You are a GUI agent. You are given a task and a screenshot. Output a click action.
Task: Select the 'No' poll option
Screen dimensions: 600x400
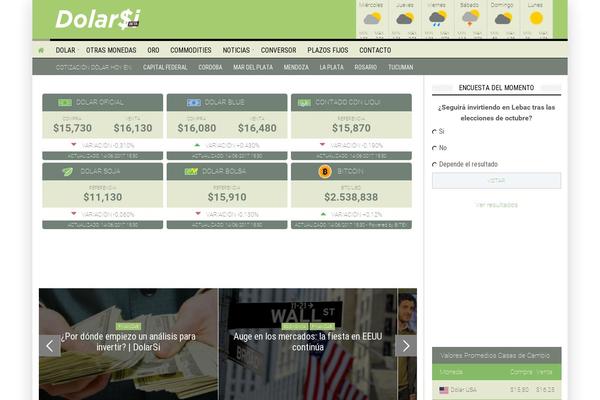coord(434,148)
